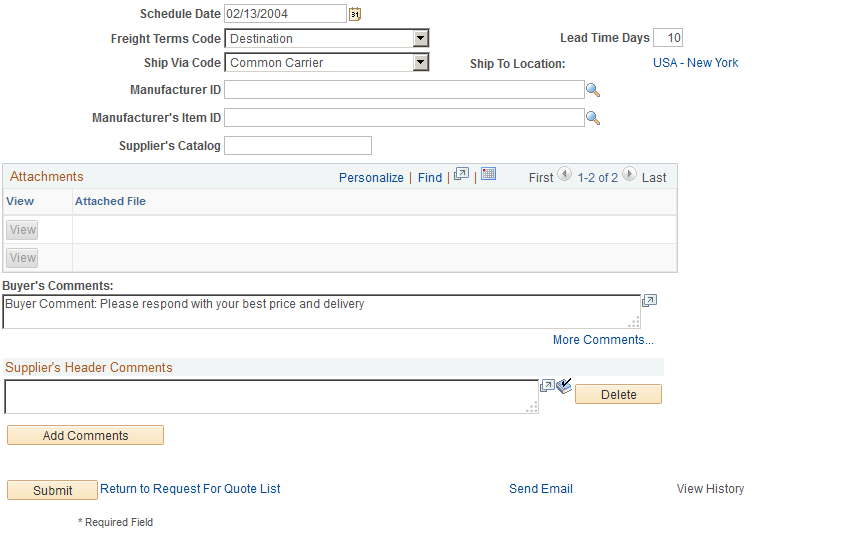Open the Ship Via Code dropdown

click(421, 63)
